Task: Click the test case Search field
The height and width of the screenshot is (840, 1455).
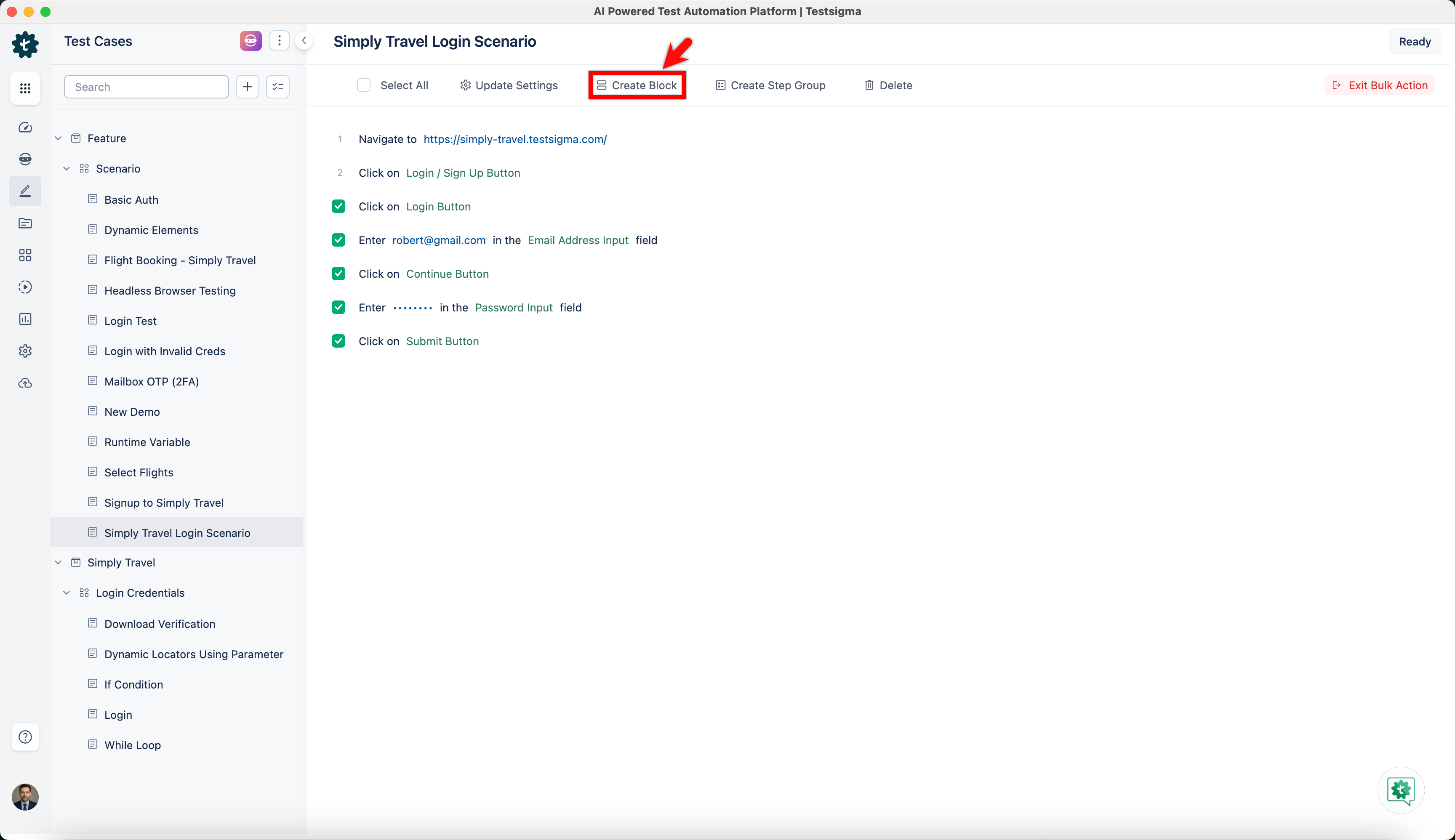Action: pos(147,87)
